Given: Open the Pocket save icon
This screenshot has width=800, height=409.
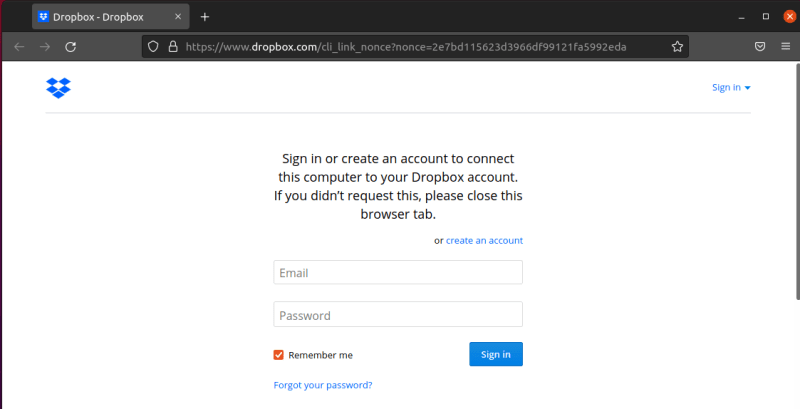Looking at the screenshot, I should 760,46.
